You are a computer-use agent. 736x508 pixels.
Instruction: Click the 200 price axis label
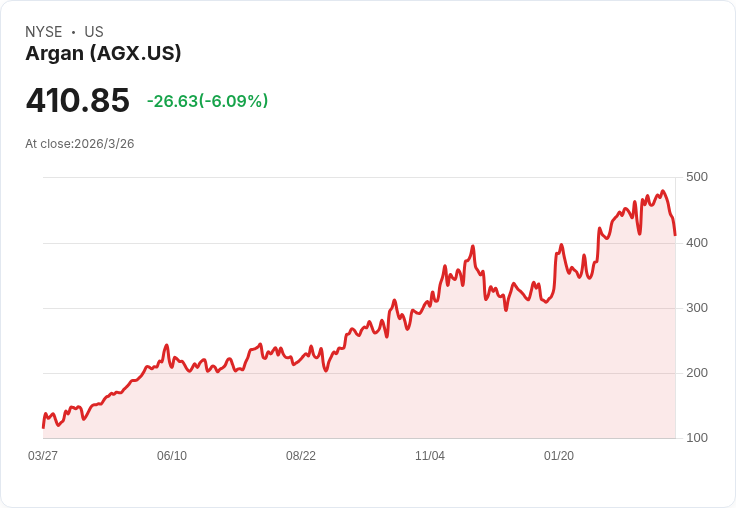696,373
